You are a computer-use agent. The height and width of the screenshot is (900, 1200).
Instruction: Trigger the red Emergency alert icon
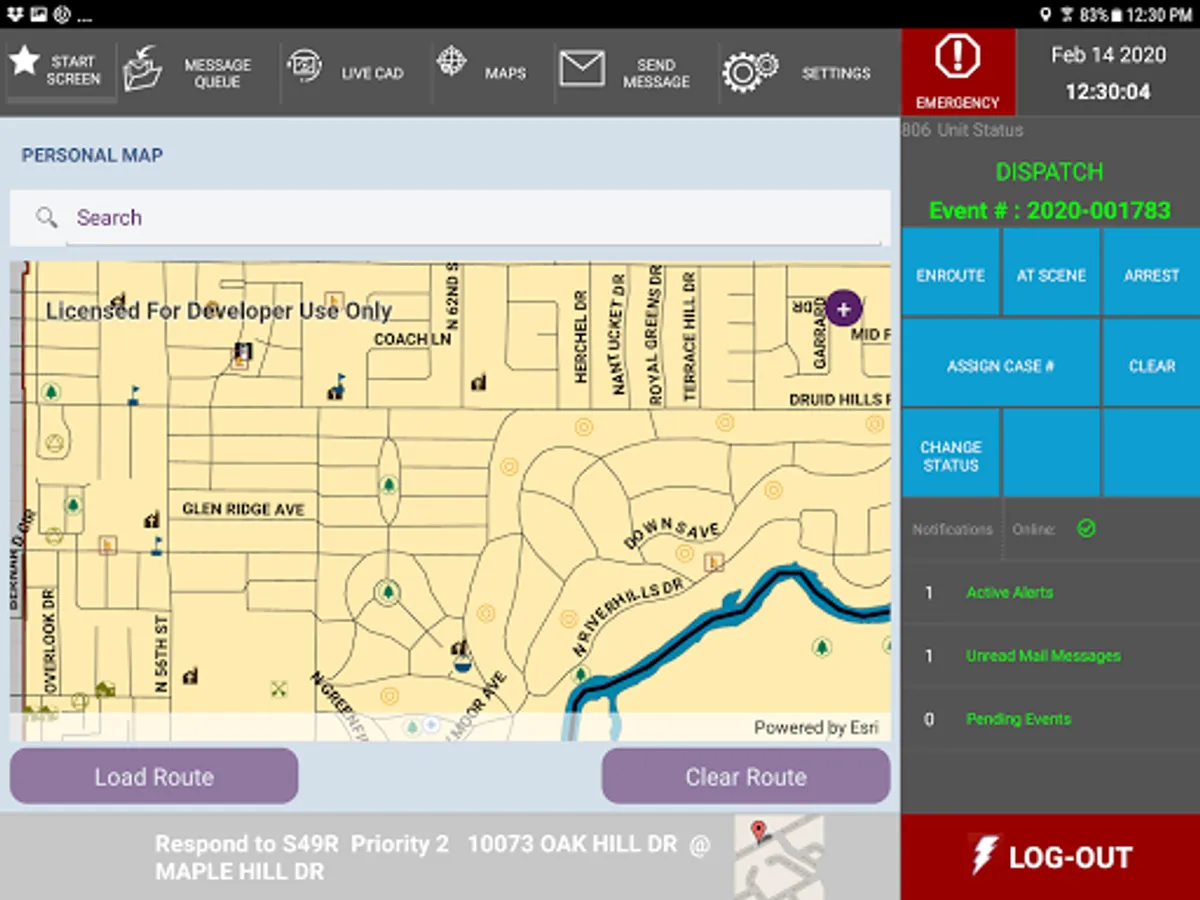click(957, 58)
